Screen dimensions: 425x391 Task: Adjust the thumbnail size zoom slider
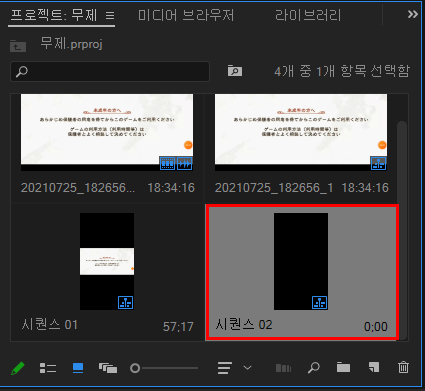(164, 368)
